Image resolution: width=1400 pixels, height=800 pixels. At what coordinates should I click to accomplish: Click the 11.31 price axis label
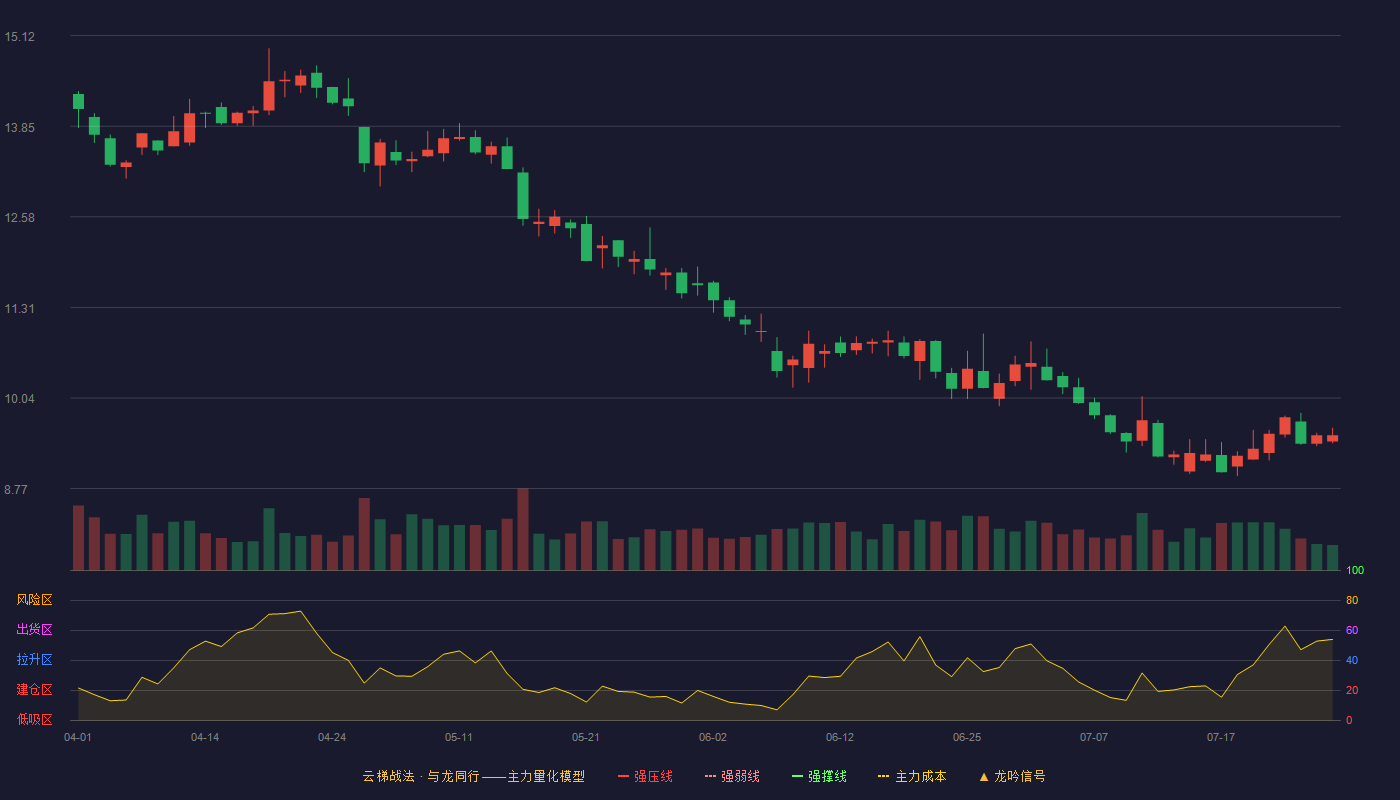coord(19,309)
